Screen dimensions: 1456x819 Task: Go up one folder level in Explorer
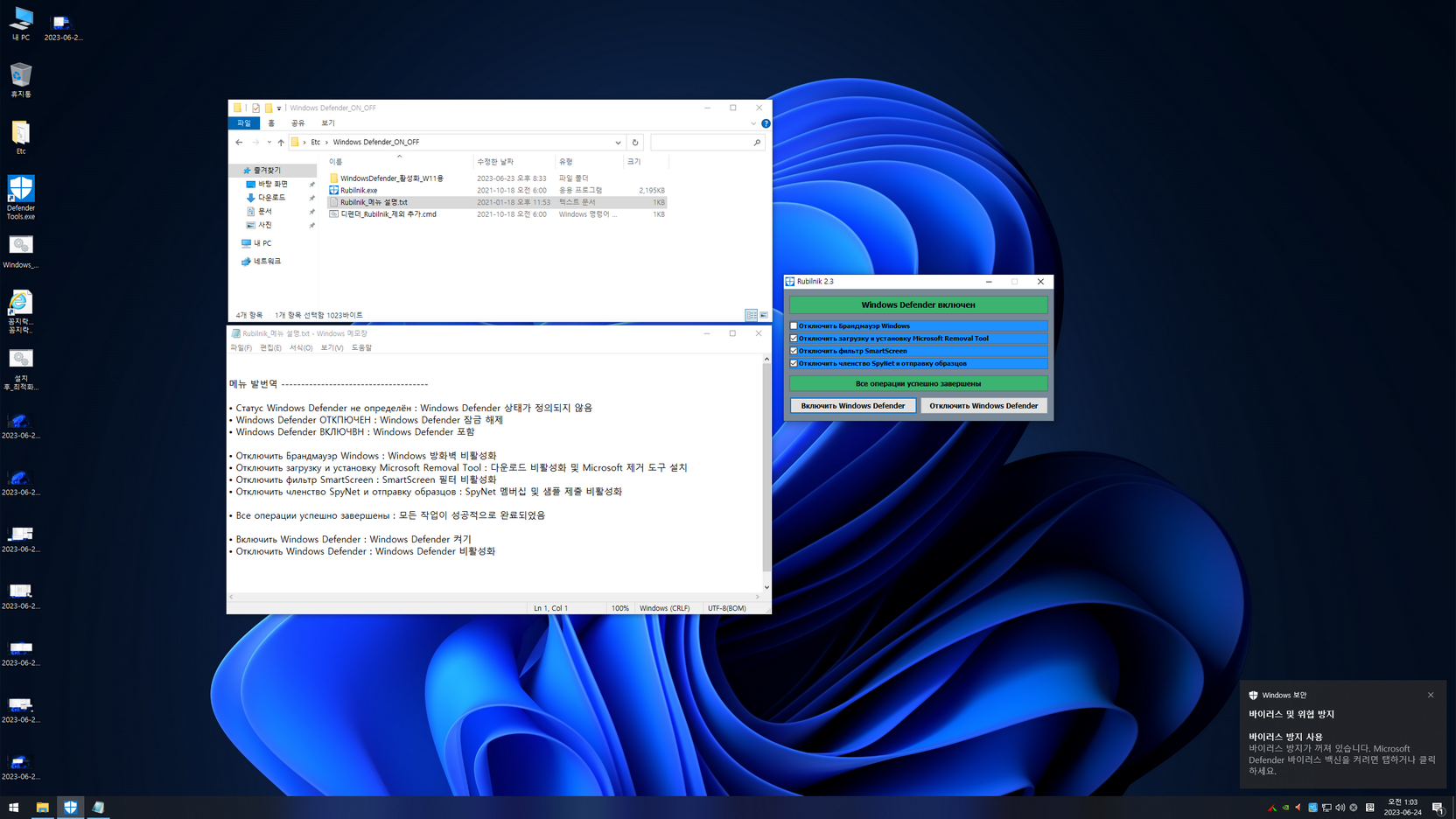point(281,143)
